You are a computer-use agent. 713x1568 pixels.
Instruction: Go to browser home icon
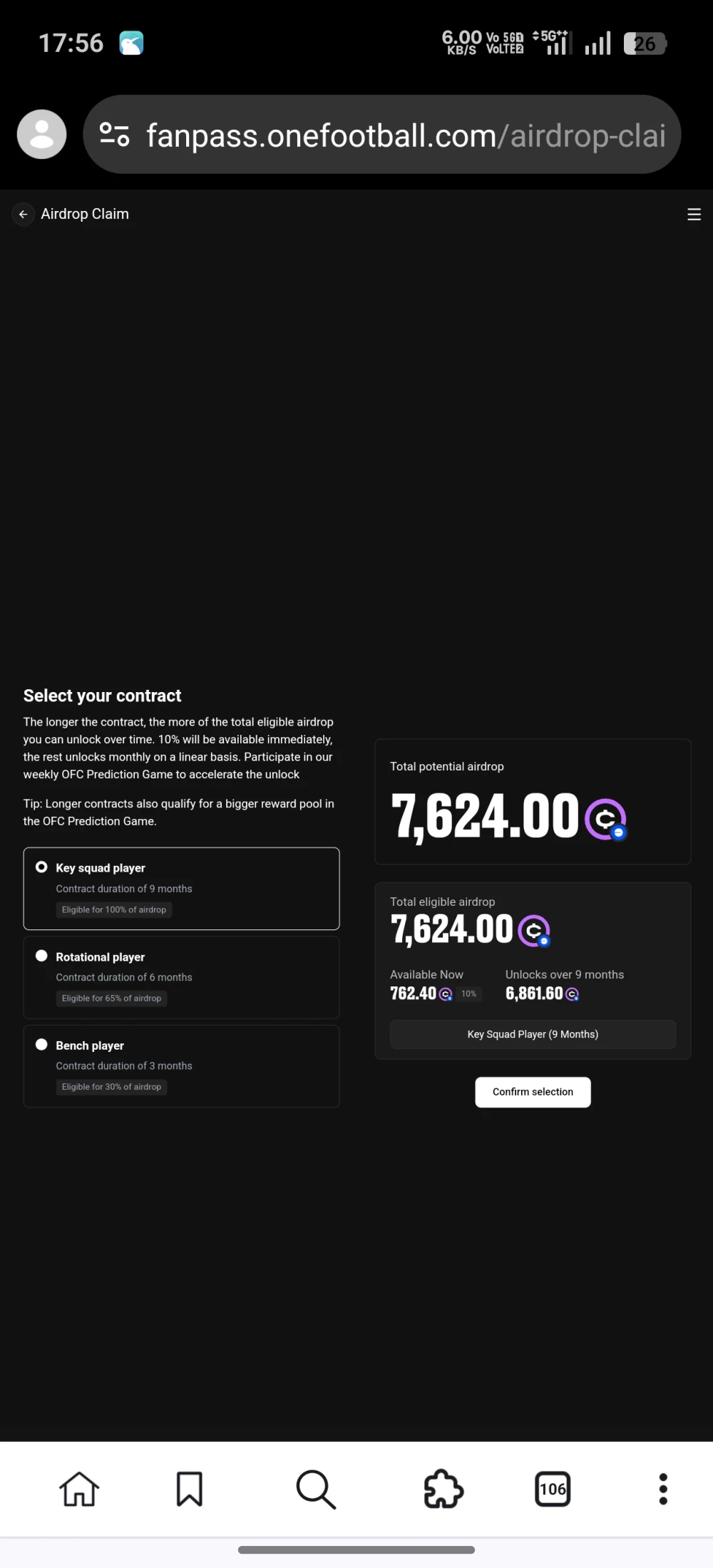point(79,1489)
